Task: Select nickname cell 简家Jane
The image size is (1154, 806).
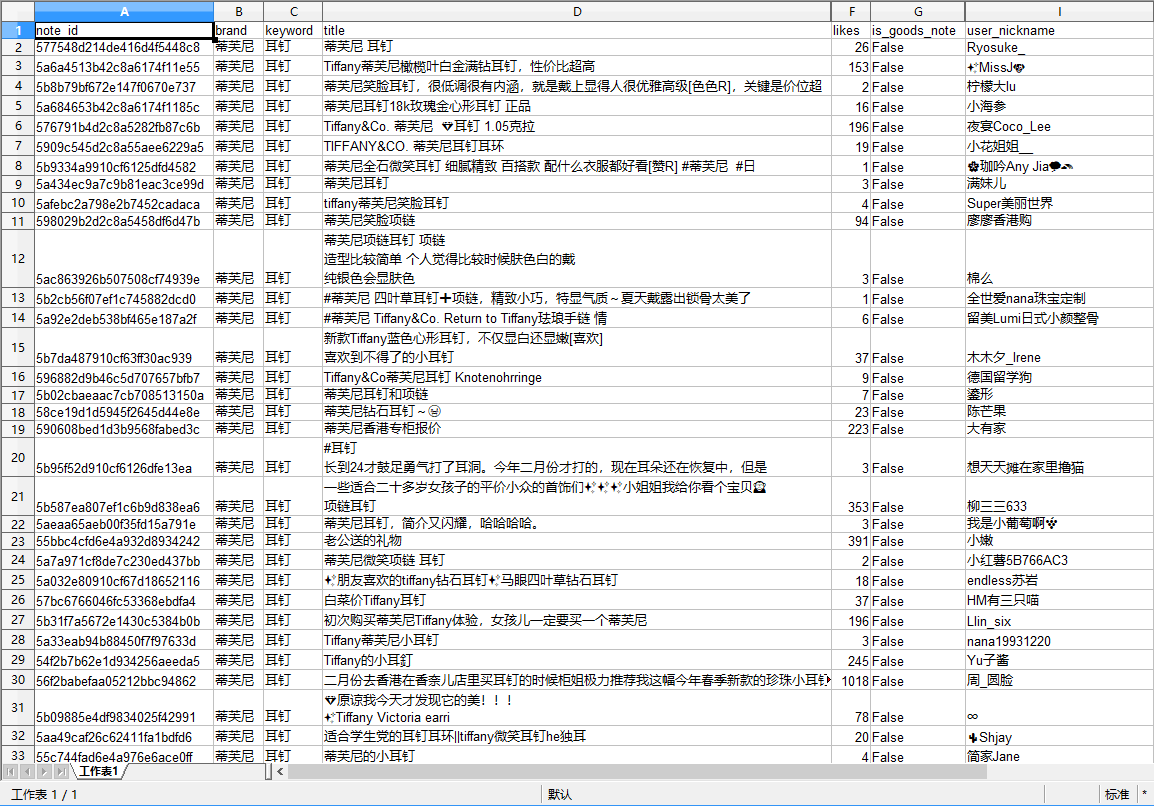Action: 1059,756
